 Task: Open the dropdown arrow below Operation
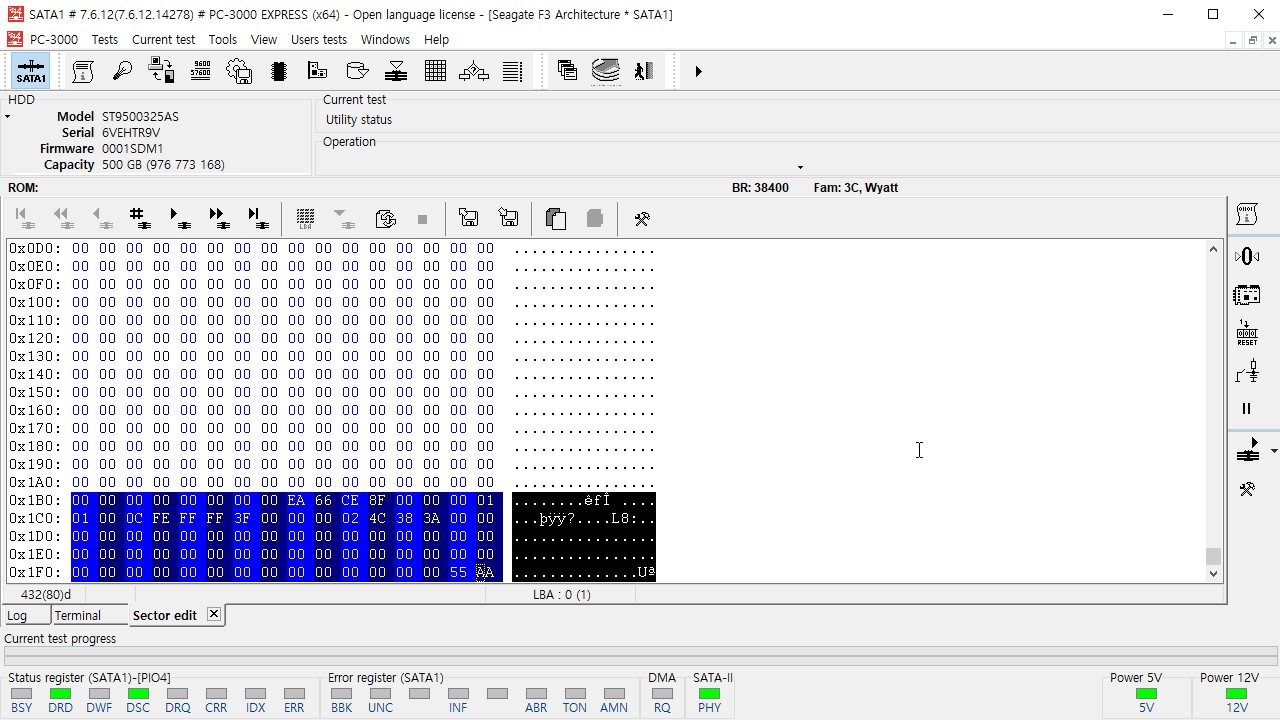click(x=799, y=167)
